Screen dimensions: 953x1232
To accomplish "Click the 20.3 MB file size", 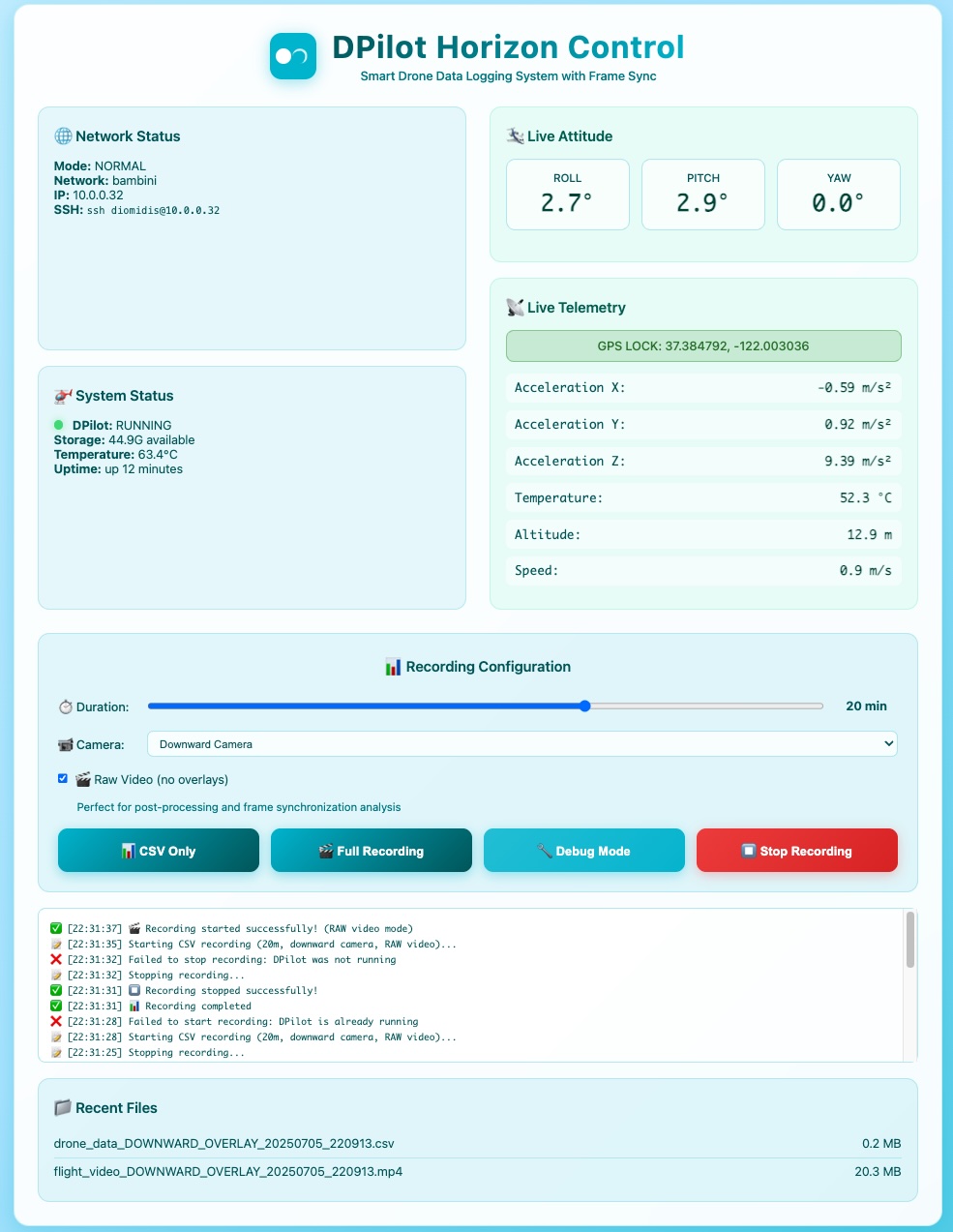I will [x=878, y=1172].
